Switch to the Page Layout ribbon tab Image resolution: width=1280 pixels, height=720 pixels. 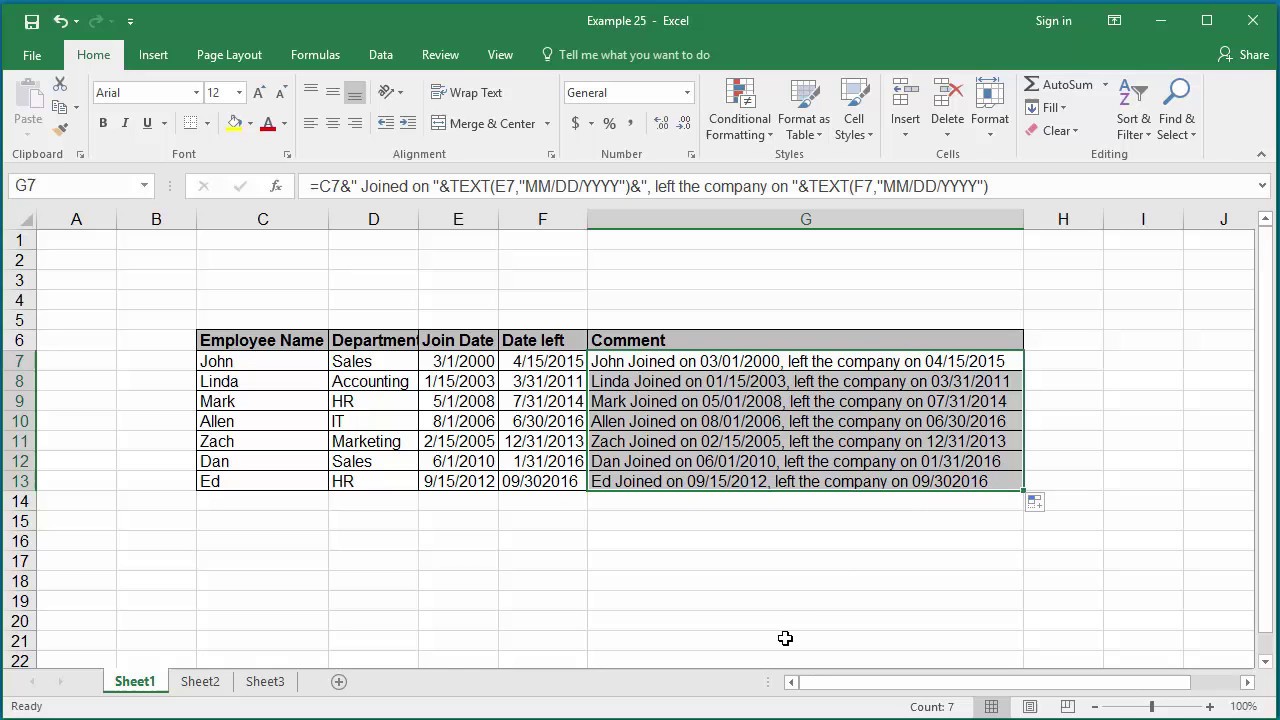(229, 55)
